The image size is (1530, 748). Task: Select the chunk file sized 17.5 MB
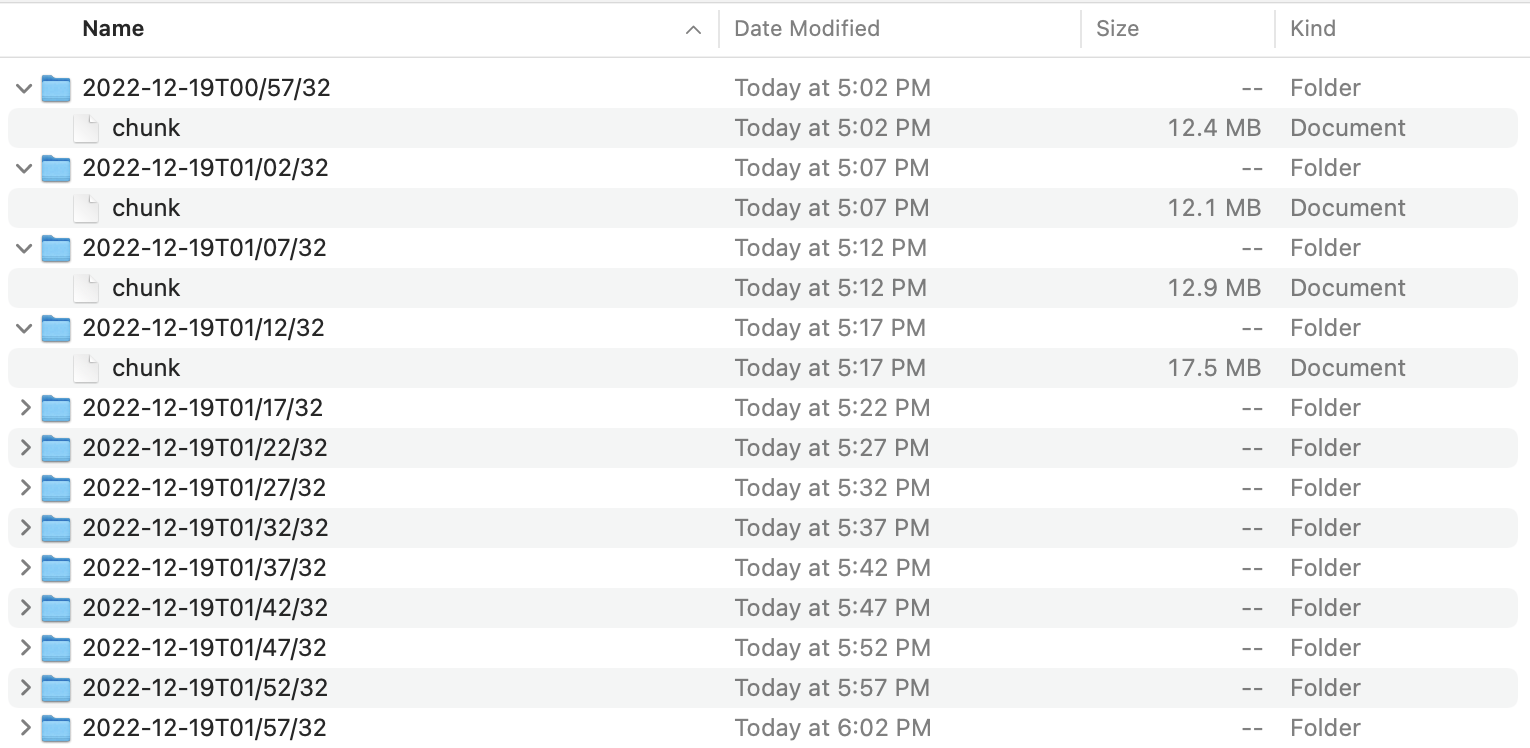pyautogui.click(x=146, y=368)
